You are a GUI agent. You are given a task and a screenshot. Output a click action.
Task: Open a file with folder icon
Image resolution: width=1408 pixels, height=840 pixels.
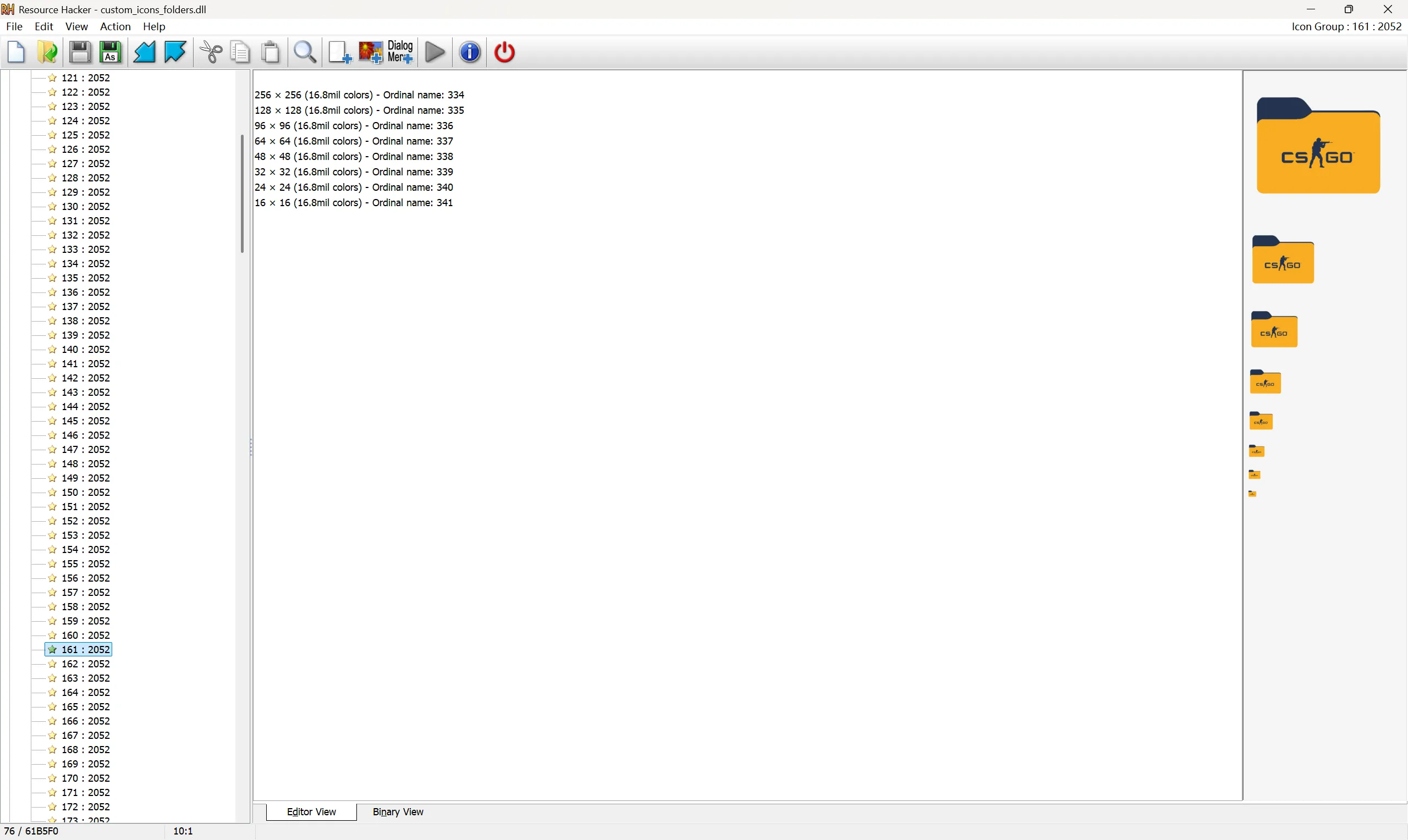(47, 52)
